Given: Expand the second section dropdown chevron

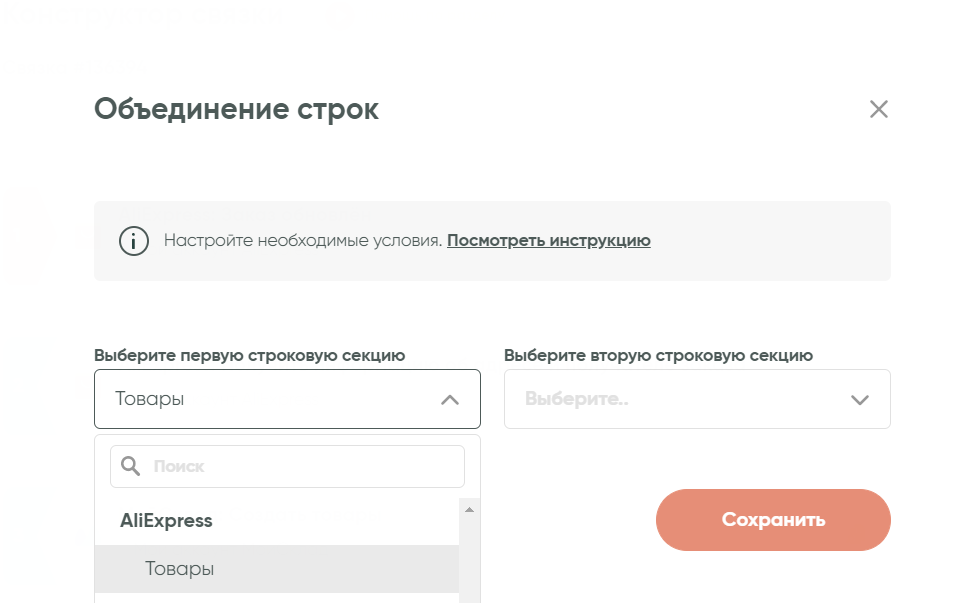Looking at the screenshot, I should click(x=859, y=400).
